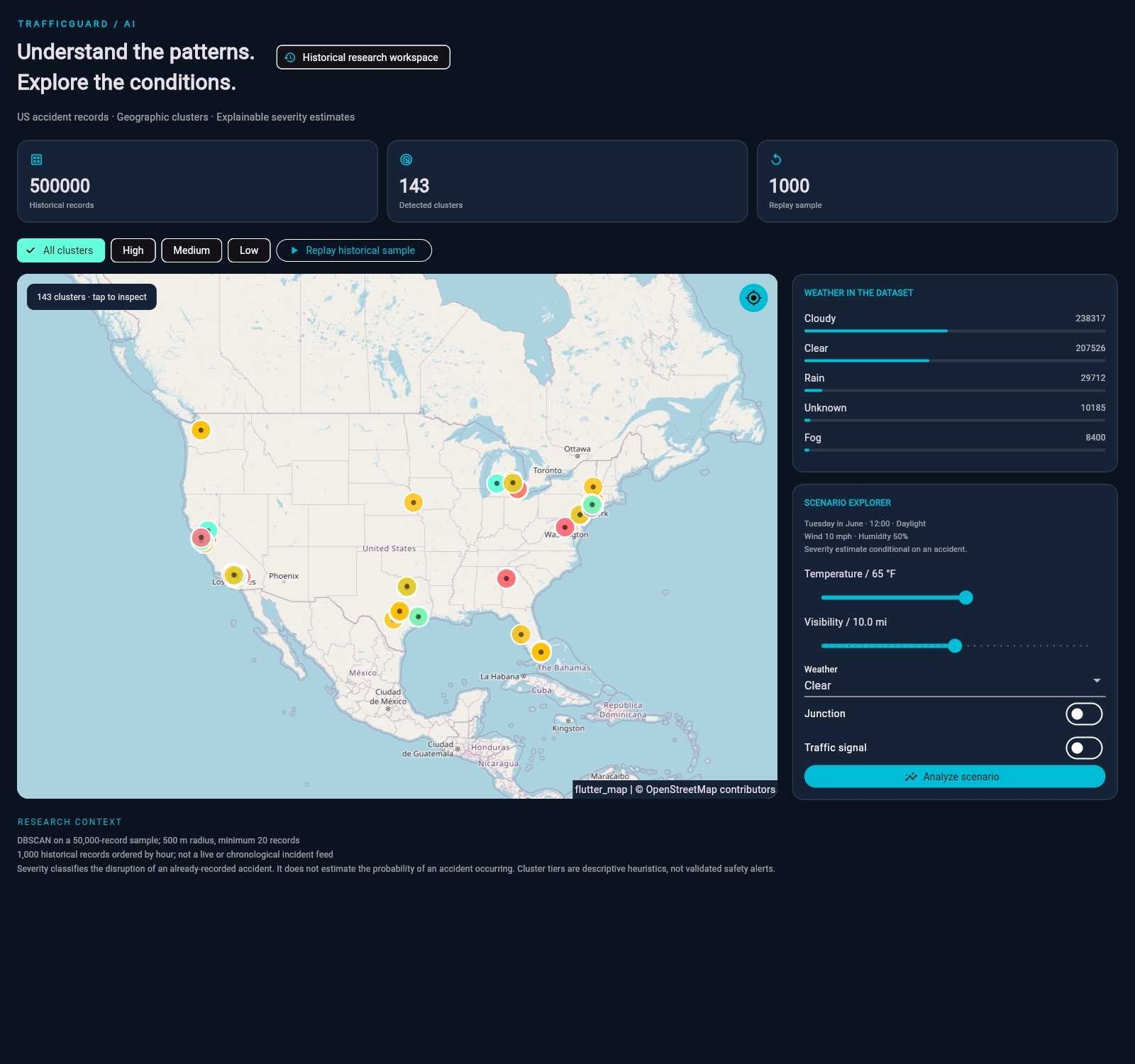Filter by Medium severity clusters
Screen dimensions: 1135x1064
click(192, 250)
